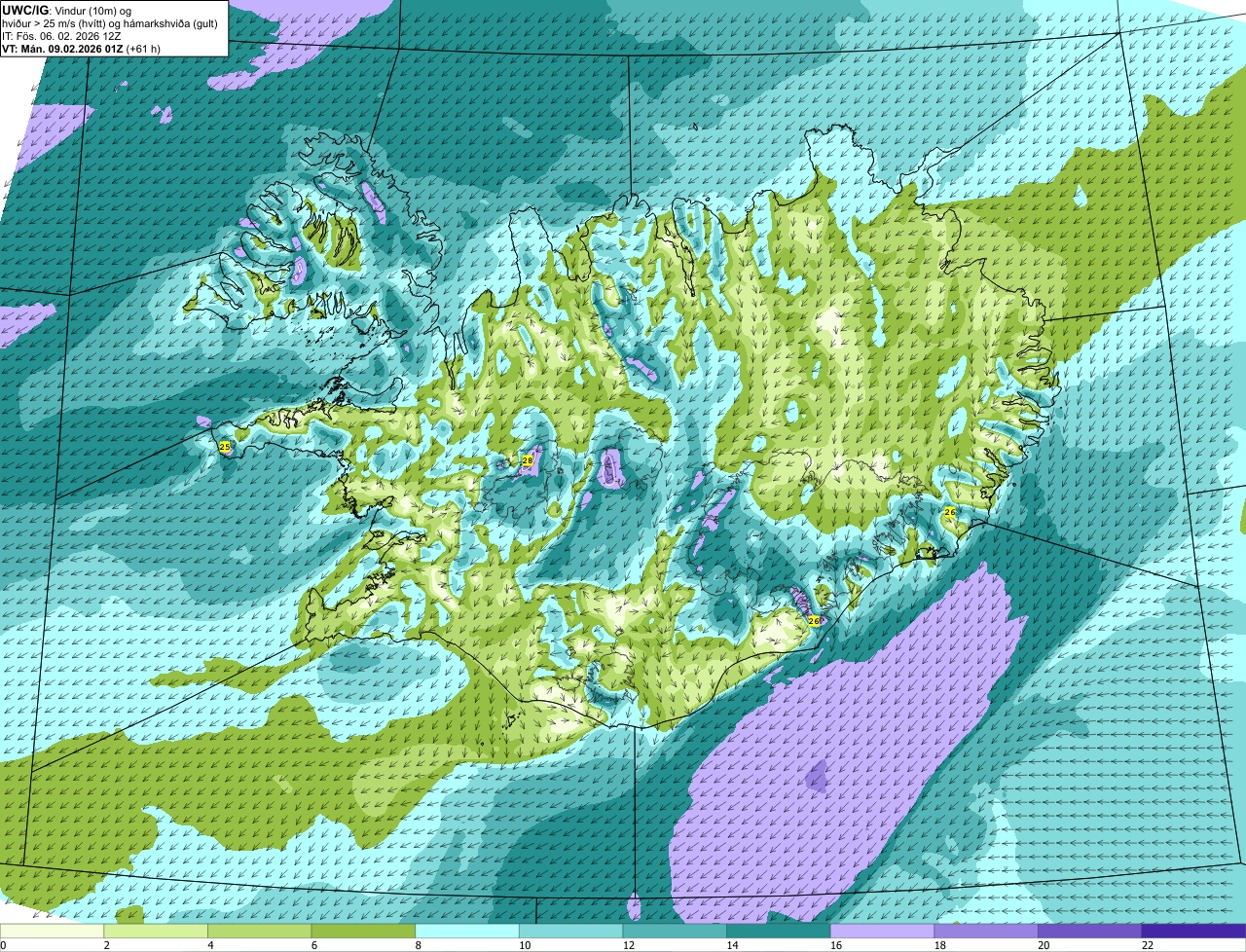Screen dimensions: 1246x952
Task: Click the '22' tick label on the color scale
Action: pyautogui.click(x=1148, y=945)
